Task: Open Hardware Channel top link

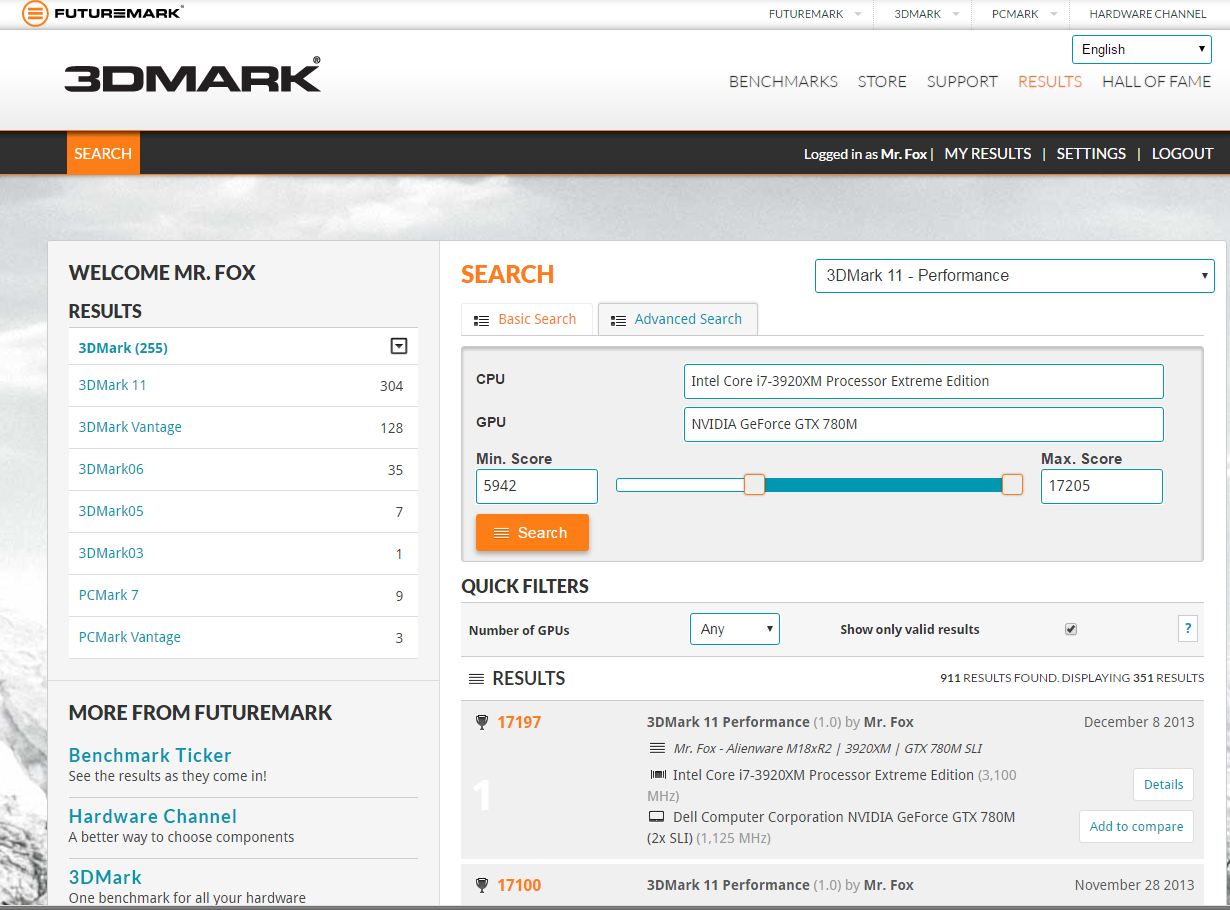Action: click(x=1148, y=14)
